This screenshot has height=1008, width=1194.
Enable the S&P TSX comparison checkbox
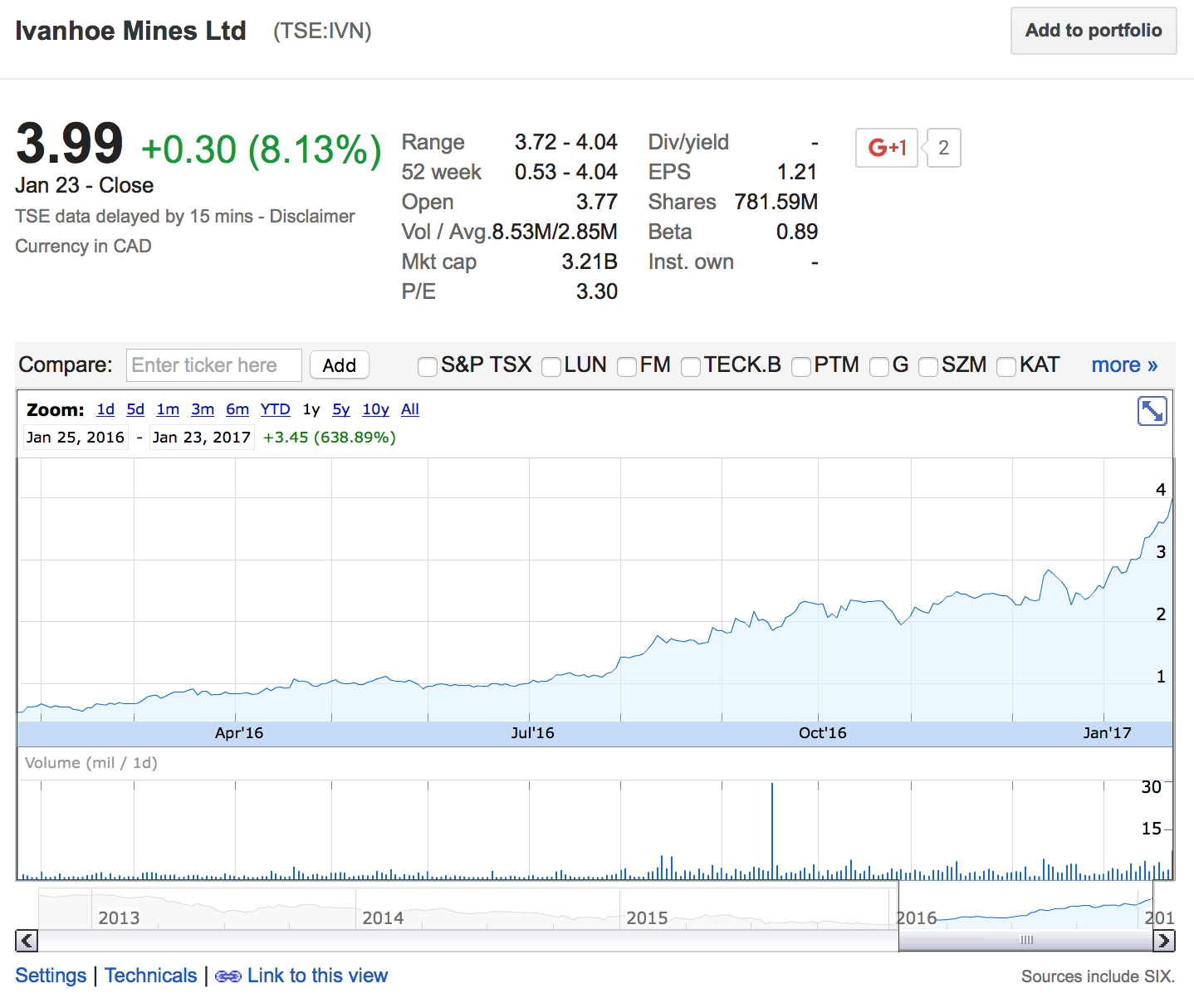pos(428,366)
